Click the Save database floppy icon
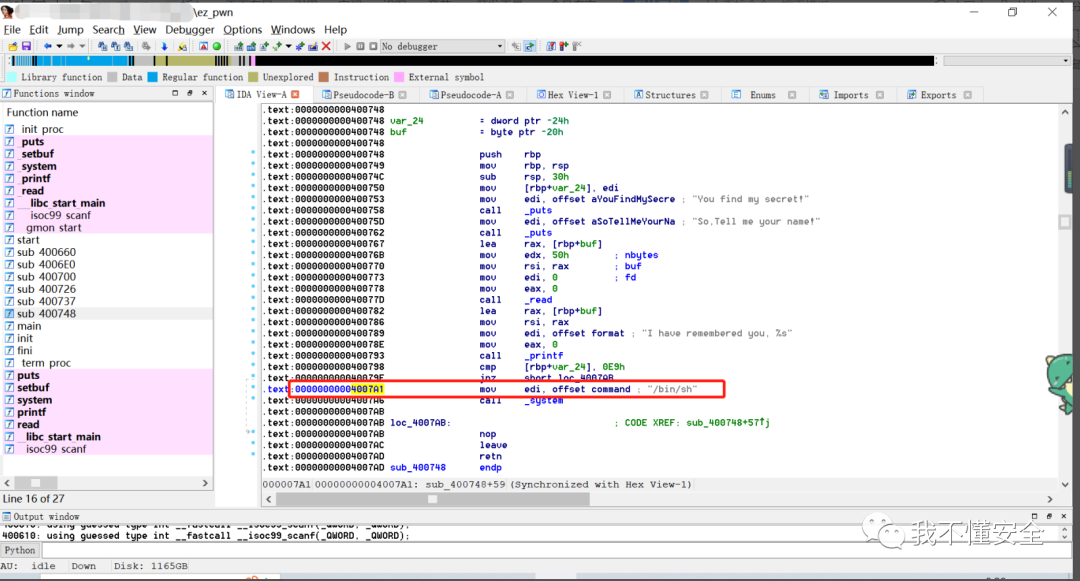The image size is (1080, 581). pos(26,46)
